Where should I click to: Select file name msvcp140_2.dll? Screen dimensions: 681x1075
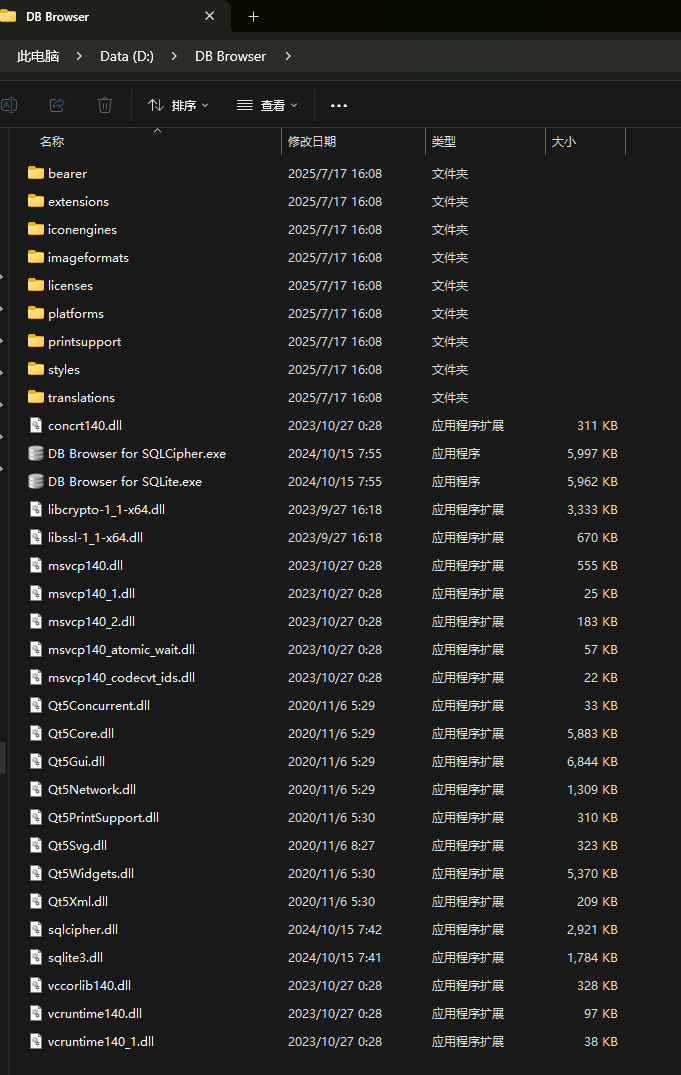point(91,622)
